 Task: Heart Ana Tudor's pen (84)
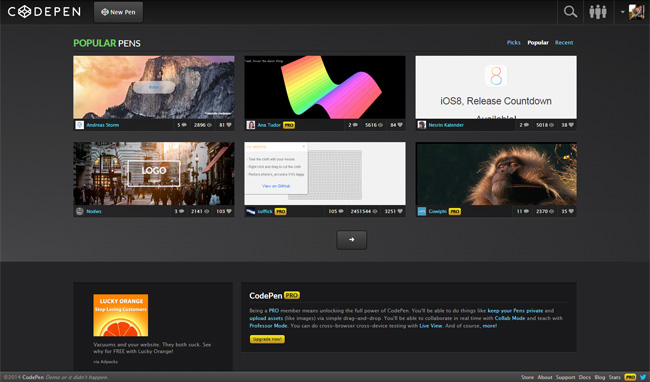396,125
